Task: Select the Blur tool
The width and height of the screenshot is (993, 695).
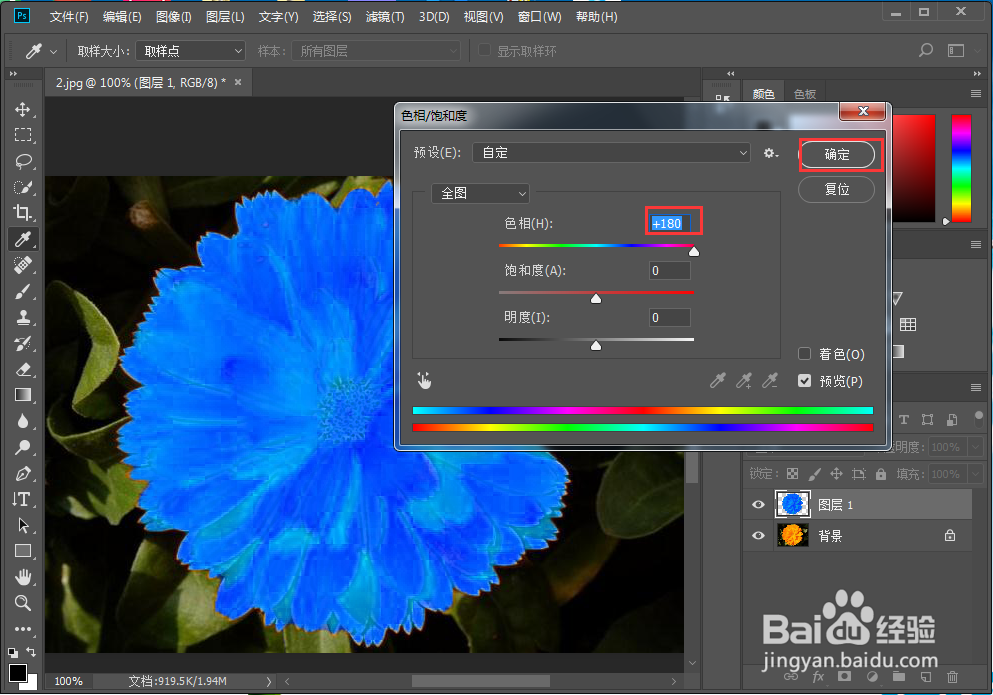Action: [x=23, y=421]
